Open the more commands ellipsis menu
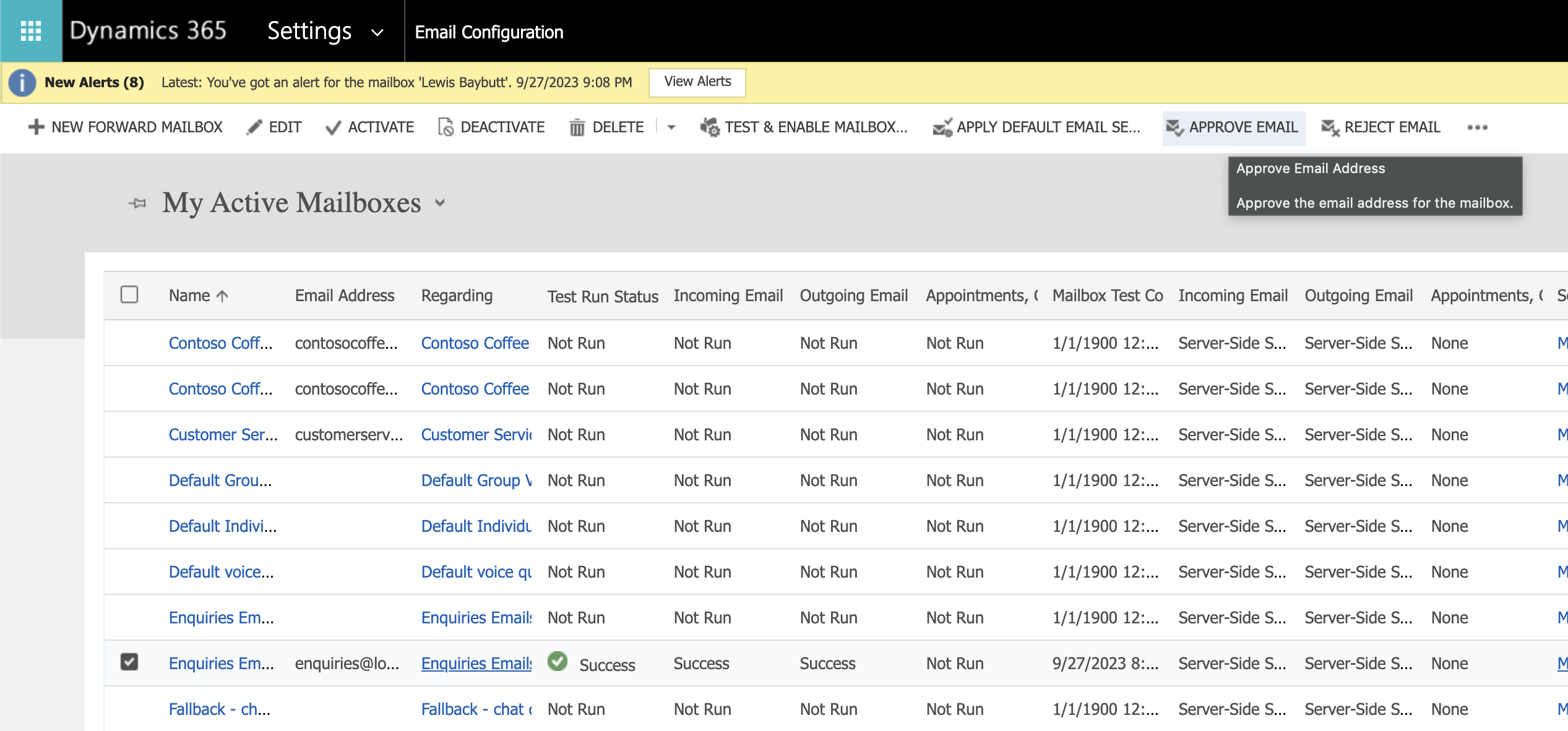 1477,127
